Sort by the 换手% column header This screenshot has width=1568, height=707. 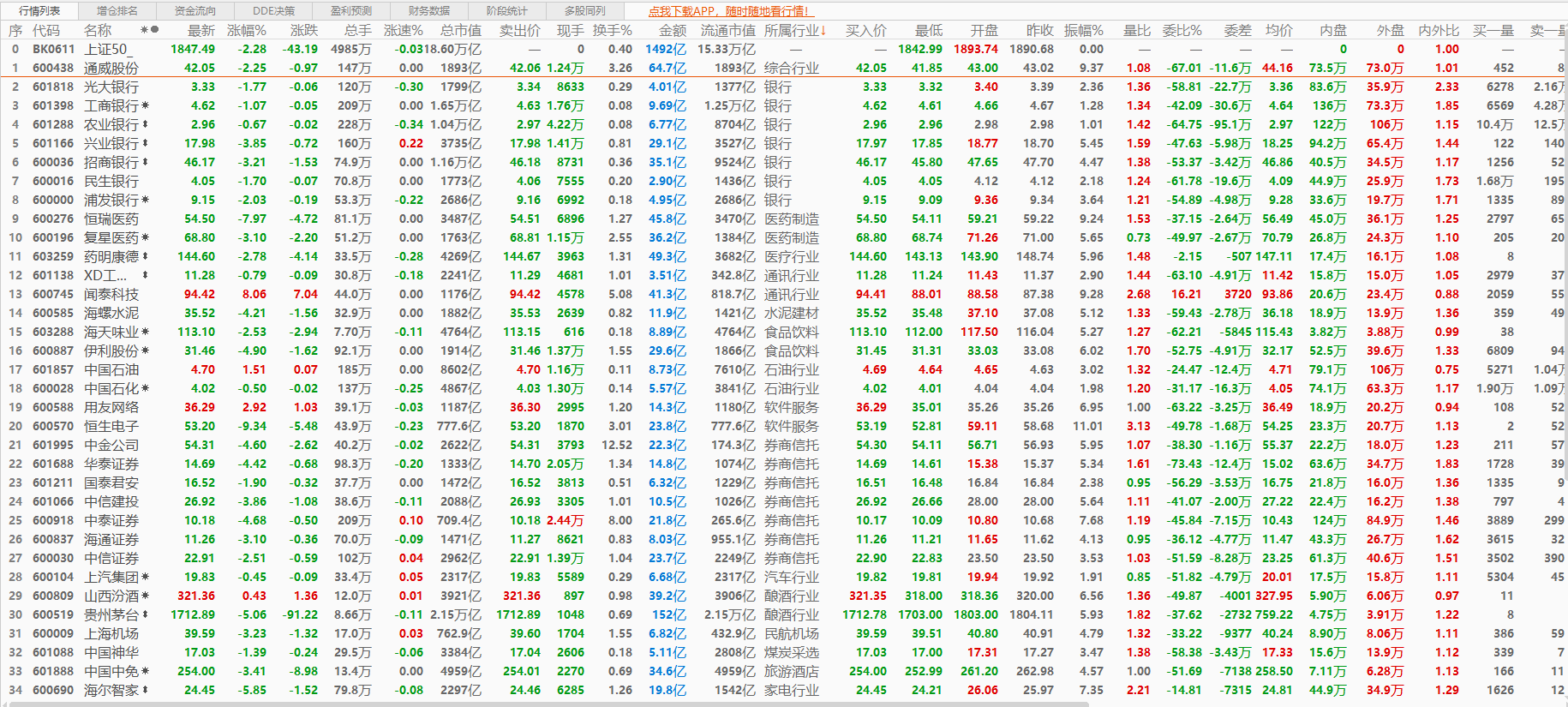pyautogui.click(x=613, y=30)
